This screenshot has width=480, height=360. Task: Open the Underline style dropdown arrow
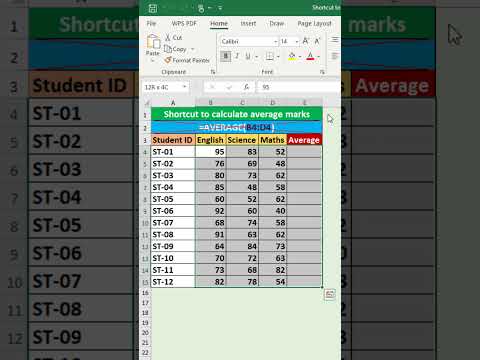(x=256, y=57)
